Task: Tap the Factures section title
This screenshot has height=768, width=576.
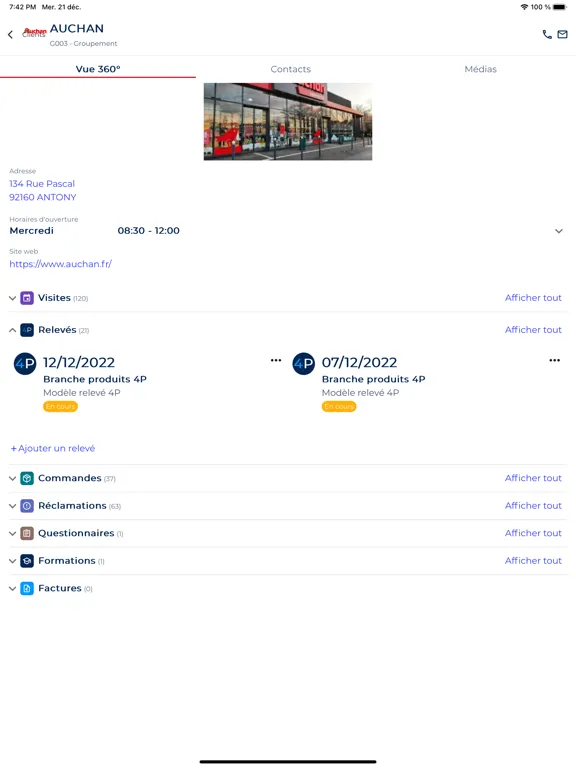Action: (60, 588)
